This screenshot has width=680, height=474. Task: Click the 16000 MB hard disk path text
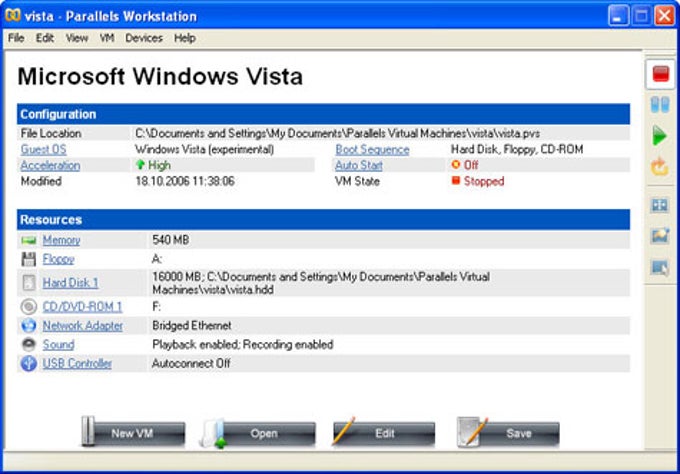(321, 283)
